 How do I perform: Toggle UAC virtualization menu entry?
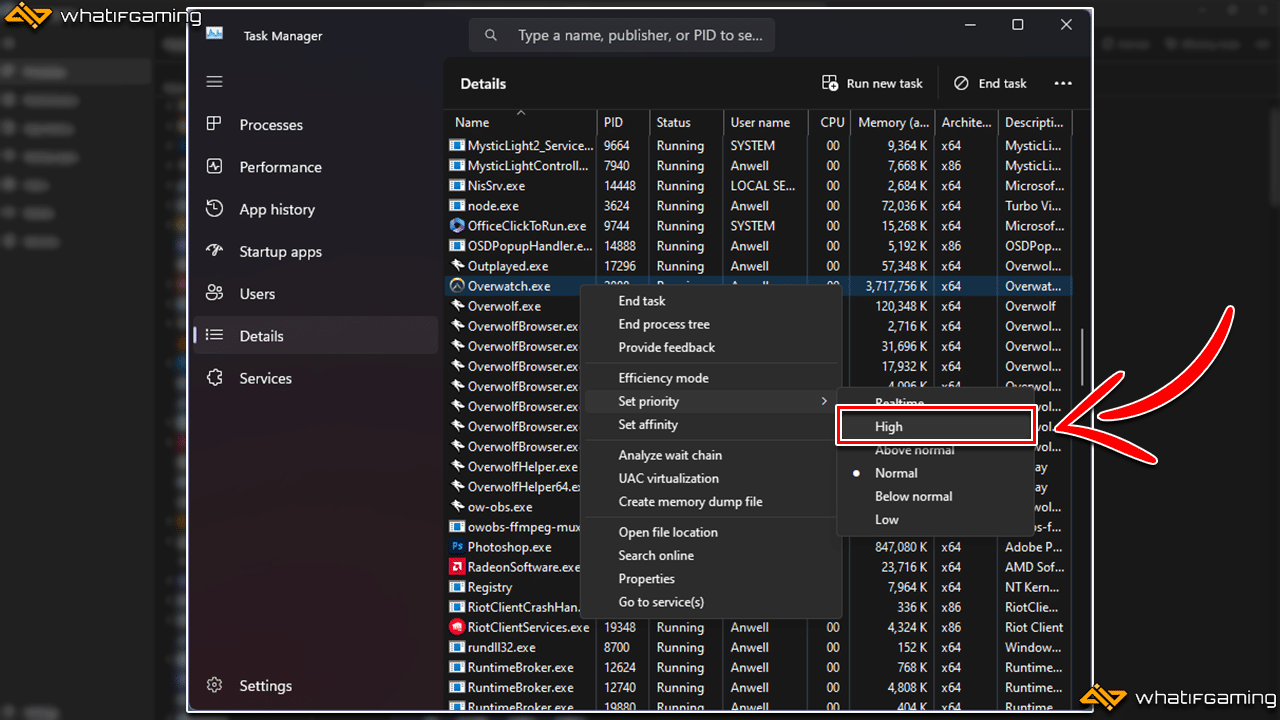point(711,478)
